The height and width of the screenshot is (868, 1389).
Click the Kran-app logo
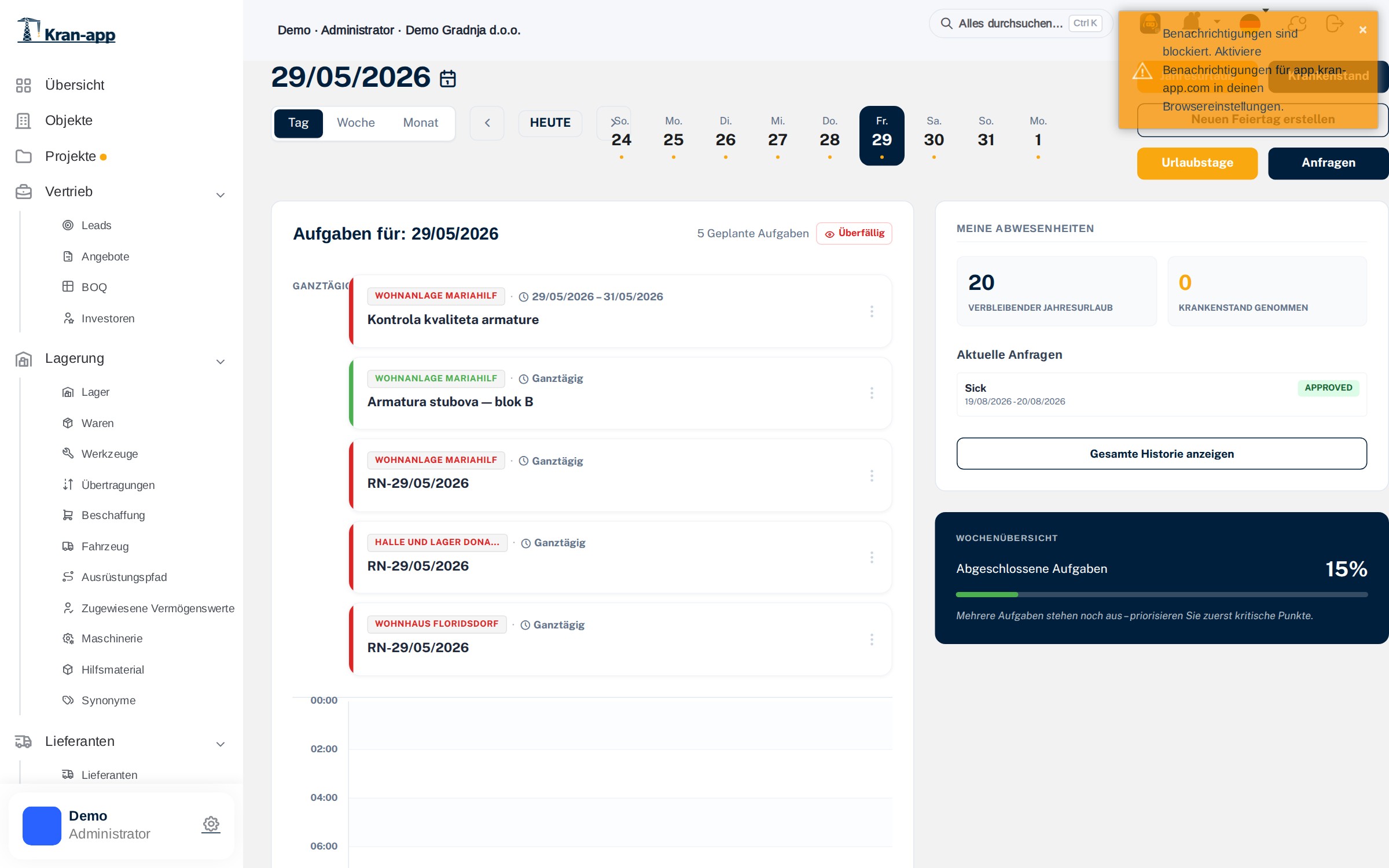(67, 31)
